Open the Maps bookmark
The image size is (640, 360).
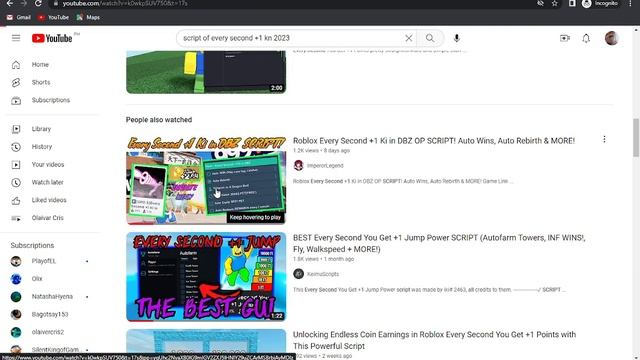coord(88,17)
